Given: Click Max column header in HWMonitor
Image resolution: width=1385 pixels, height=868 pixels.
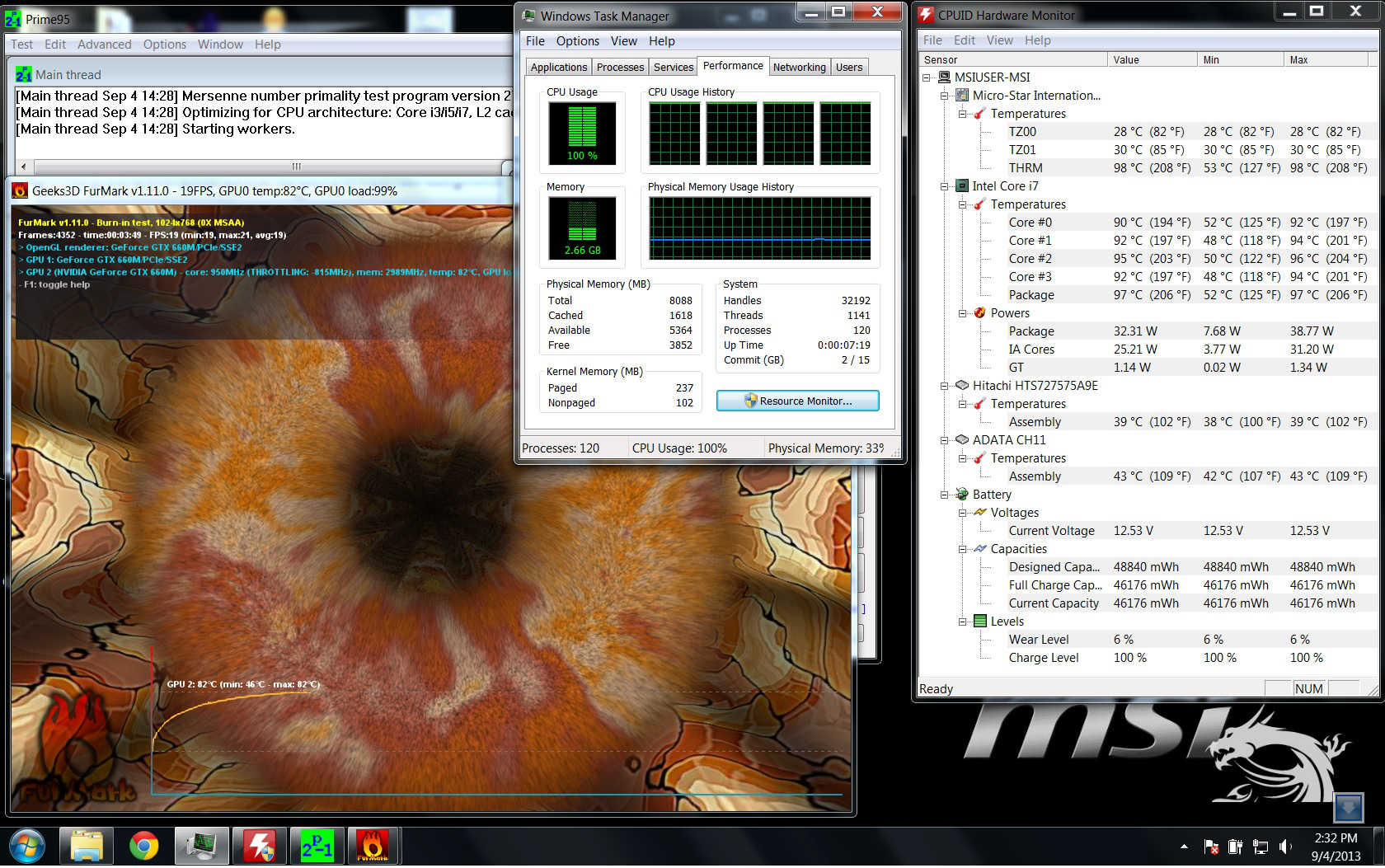Looking at the screenshot, I should 1327,59.
